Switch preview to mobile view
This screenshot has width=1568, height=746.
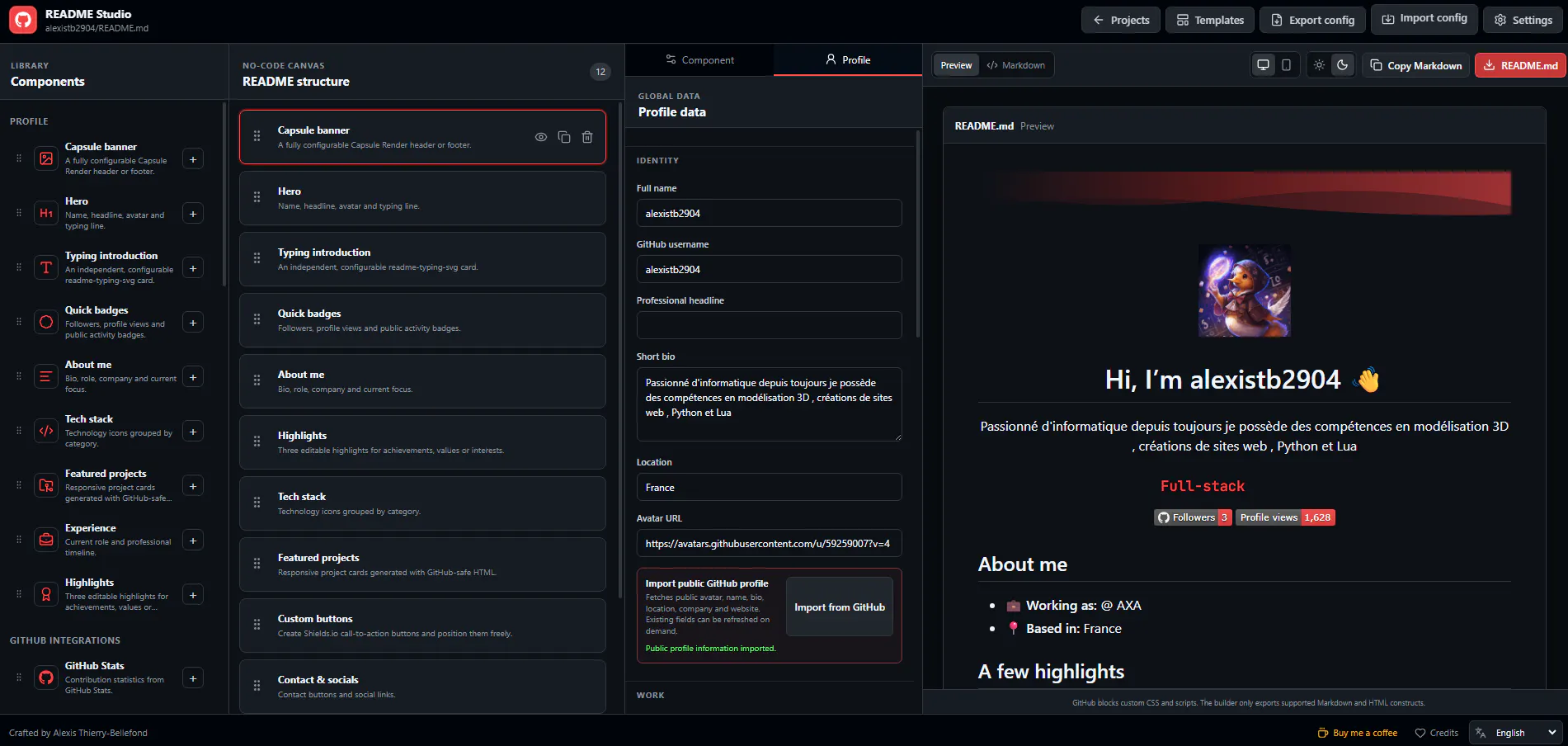pyautogui.click(x=1286, y=65)
